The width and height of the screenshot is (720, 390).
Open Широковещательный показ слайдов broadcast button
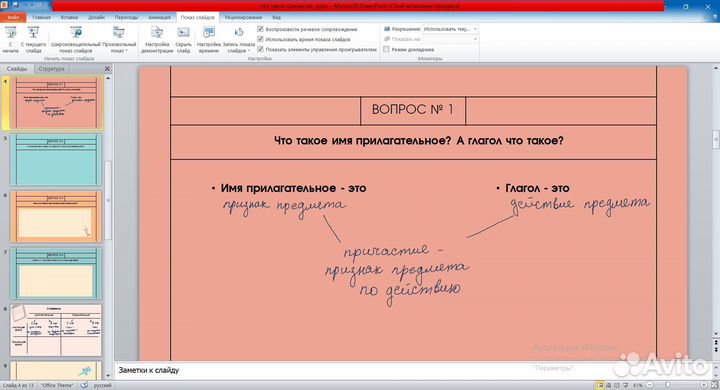(75, 39)
